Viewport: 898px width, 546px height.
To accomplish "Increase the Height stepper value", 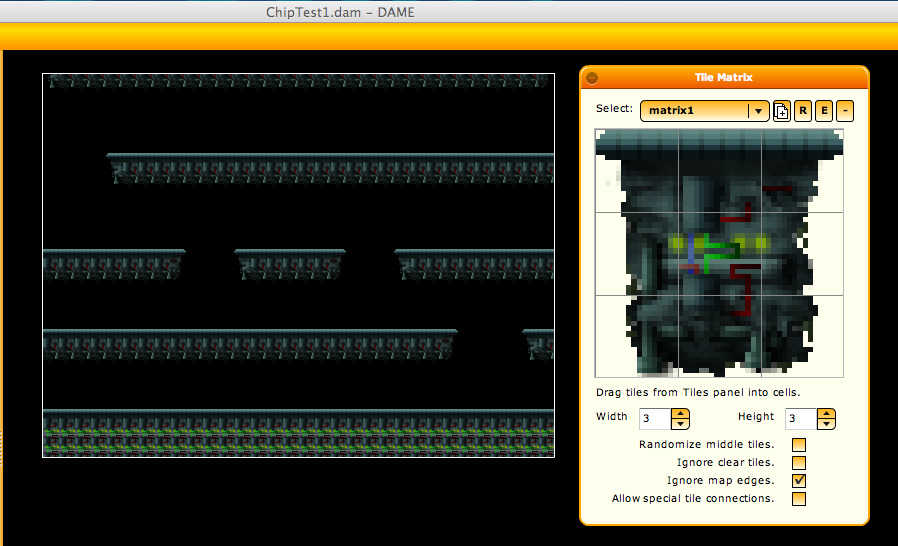I will point(826,413).
